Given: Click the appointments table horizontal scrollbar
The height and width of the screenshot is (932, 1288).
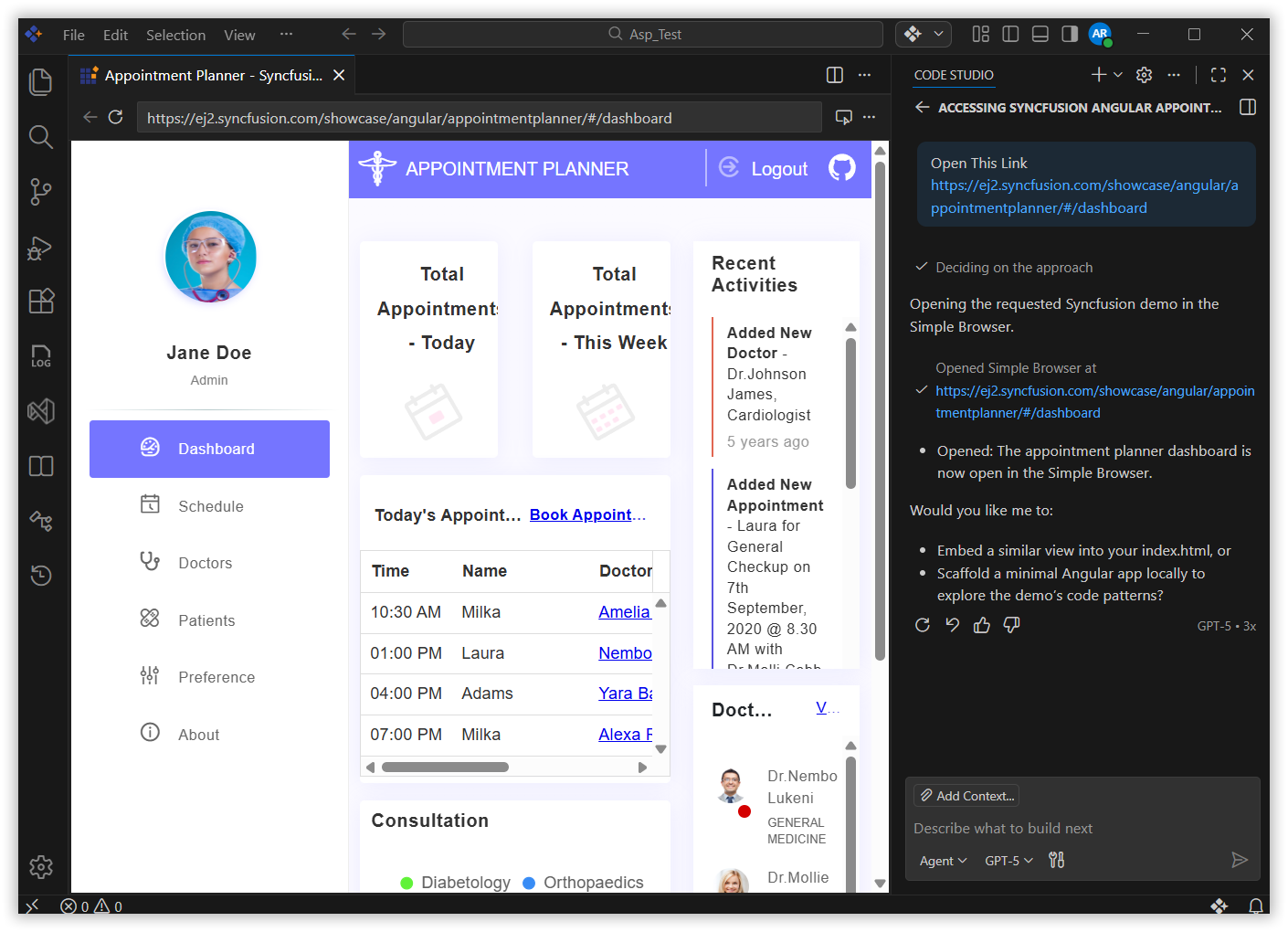Looking at the screenshot, I should click(x=445, y=768).
